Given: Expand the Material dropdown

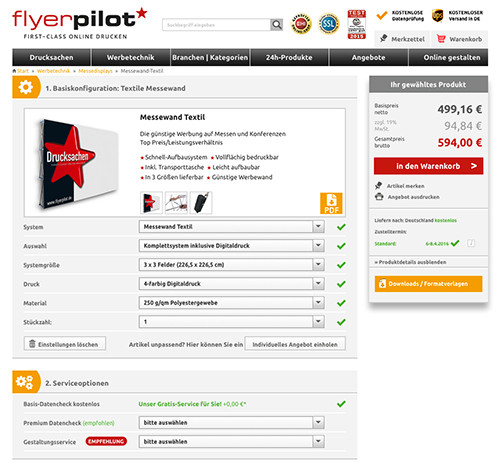Looking at the screenshot, I should (x=231, y=303).
